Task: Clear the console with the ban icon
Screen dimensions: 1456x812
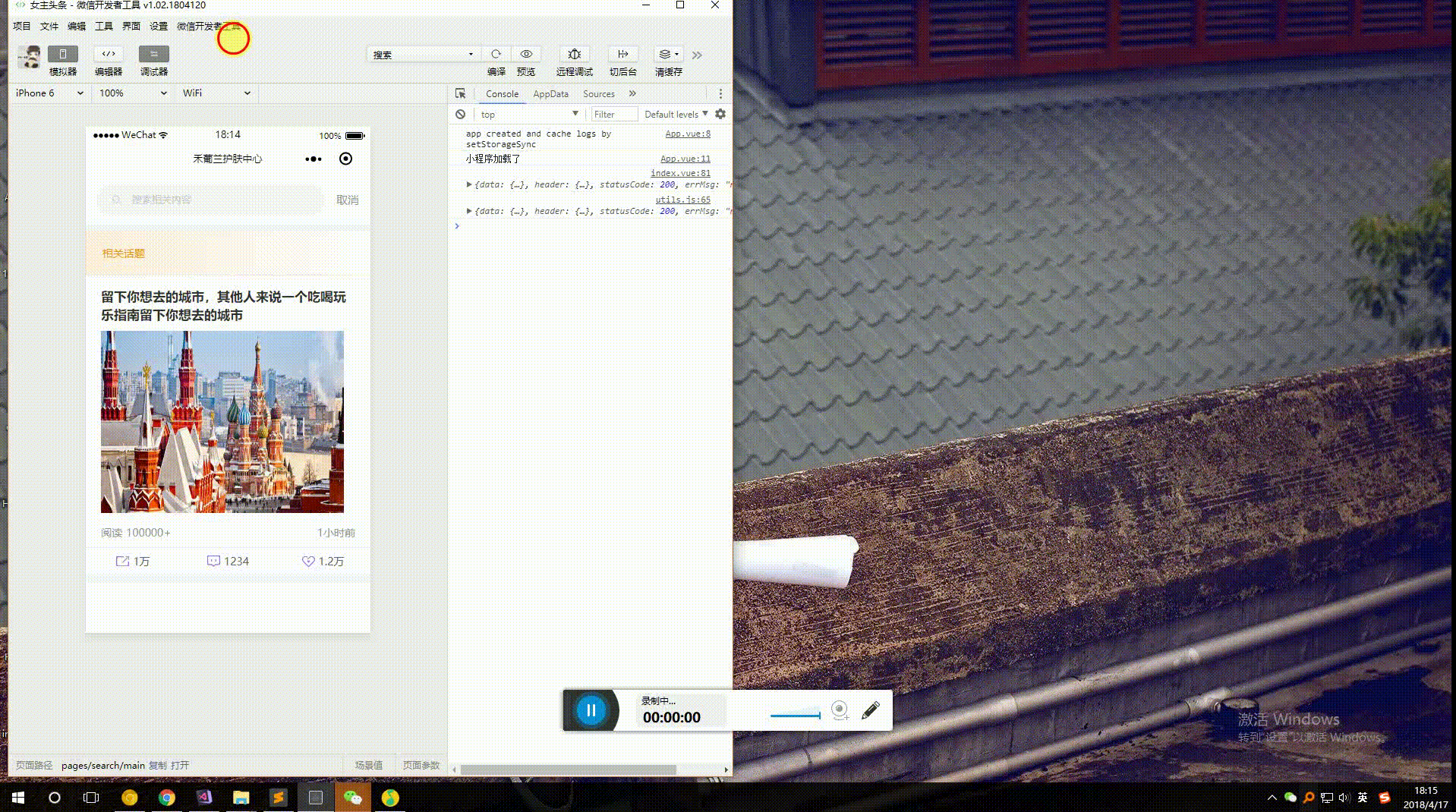Action: (x=460, y=114)
